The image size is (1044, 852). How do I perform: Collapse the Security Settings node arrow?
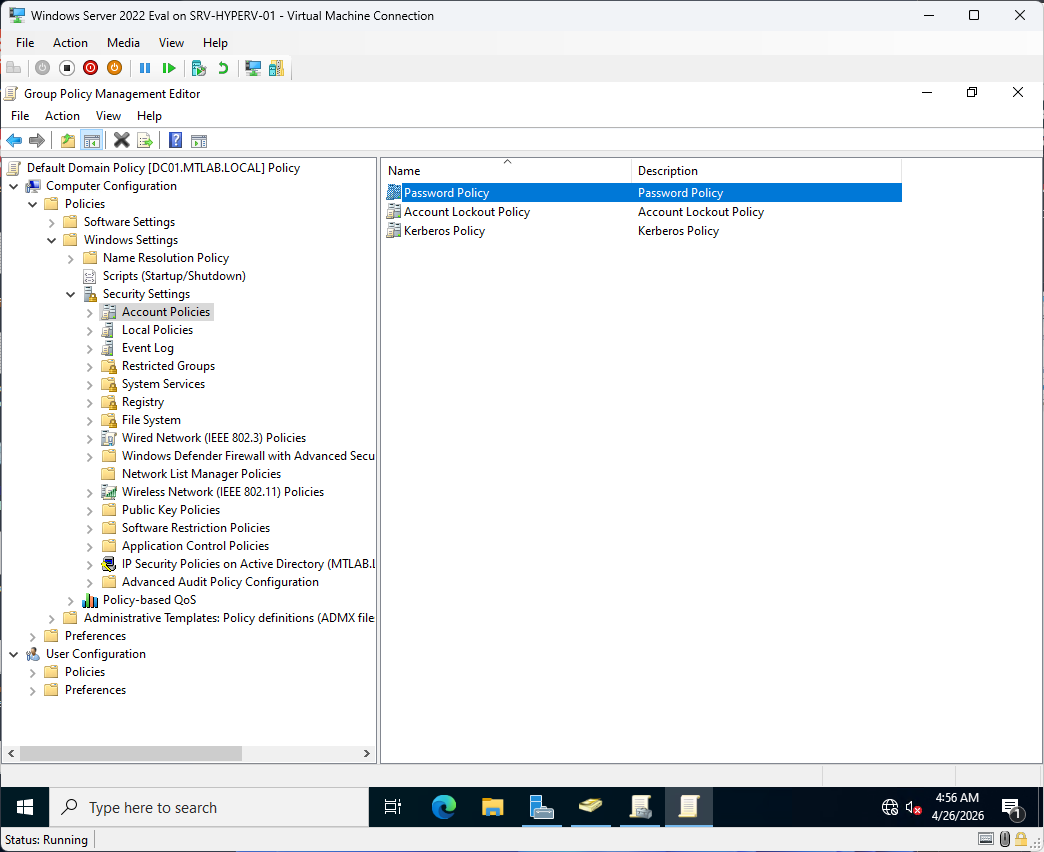click(70, 294)
